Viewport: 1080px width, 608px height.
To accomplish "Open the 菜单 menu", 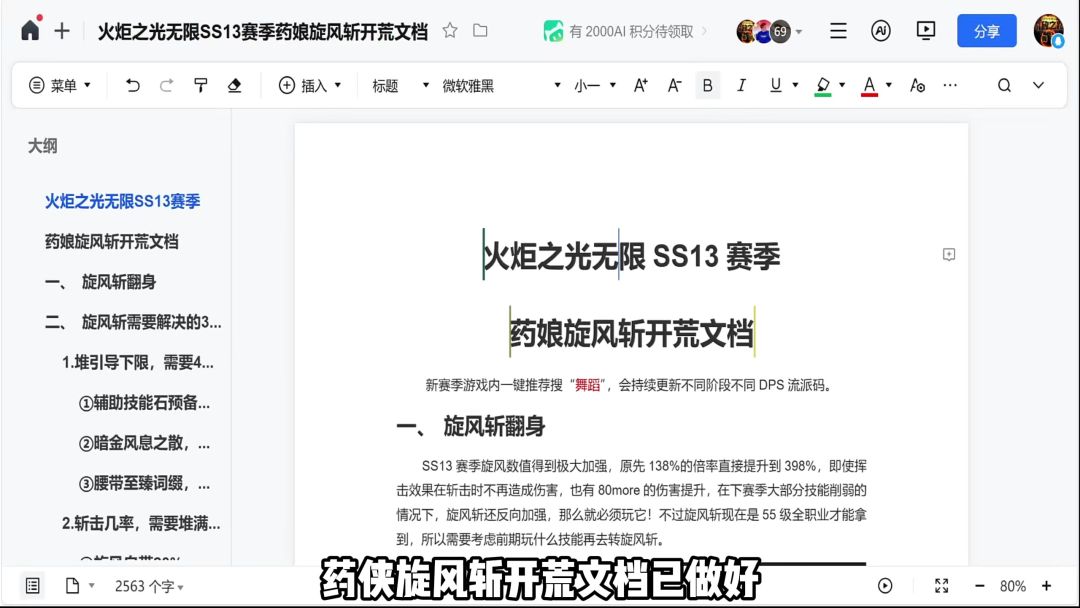I will pos(60,85).
